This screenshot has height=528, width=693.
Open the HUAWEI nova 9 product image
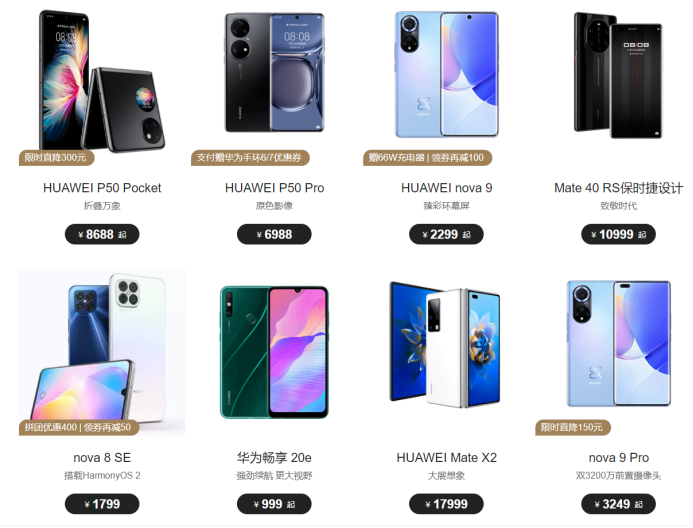(446, 74)
